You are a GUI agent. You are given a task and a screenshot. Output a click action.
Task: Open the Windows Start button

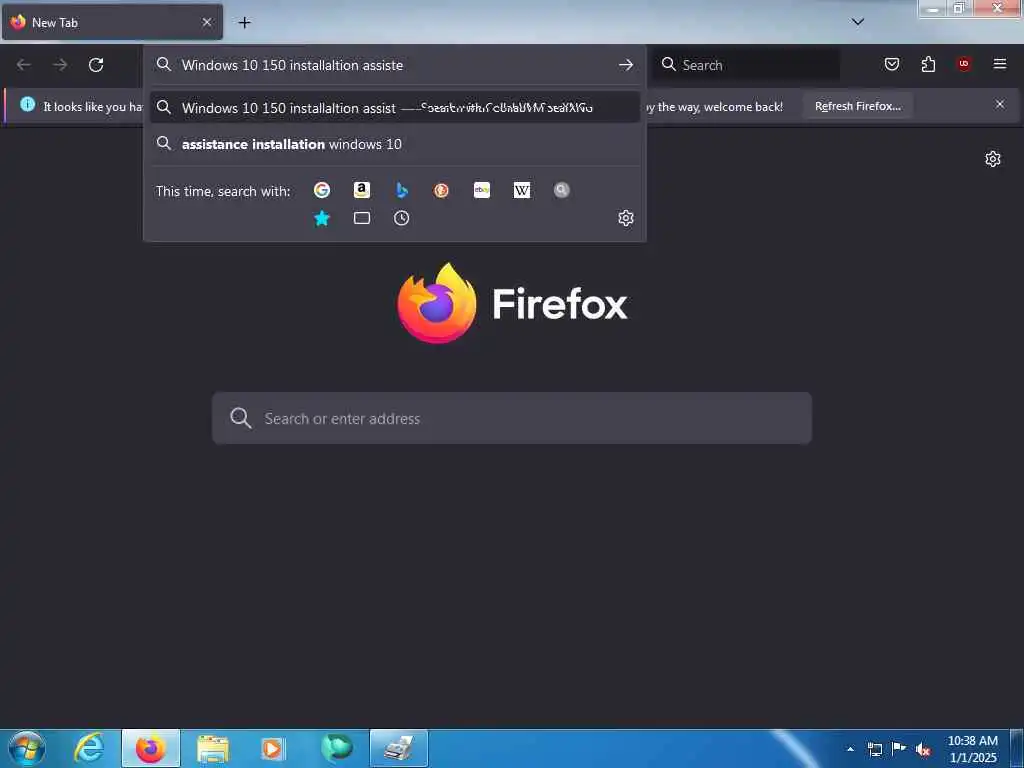27,748
